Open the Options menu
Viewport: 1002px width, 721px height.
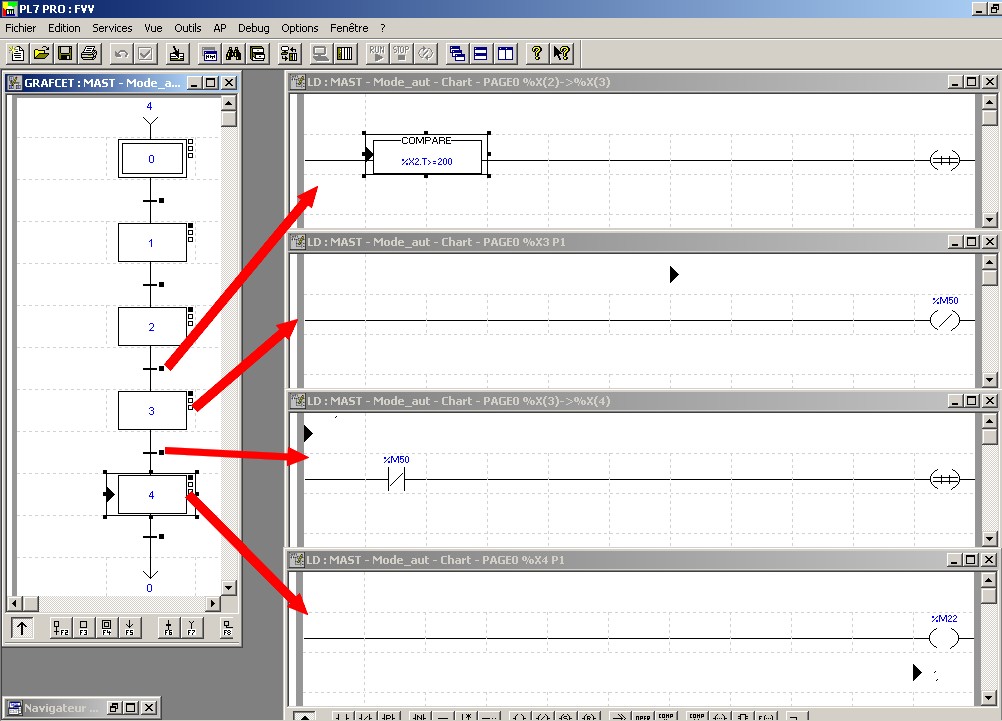click(x=300, y=28)
